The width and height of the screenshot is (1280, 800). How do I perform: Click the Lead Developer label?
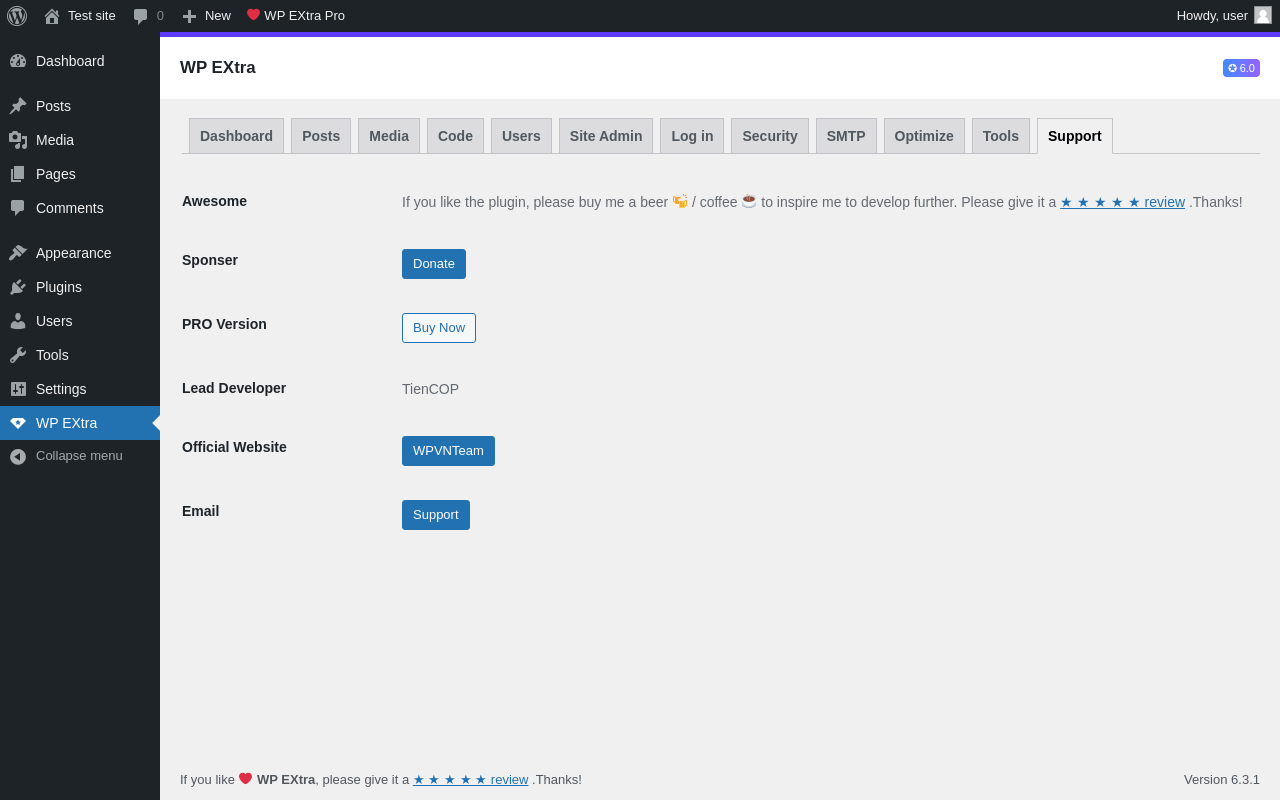coord(234,388)
